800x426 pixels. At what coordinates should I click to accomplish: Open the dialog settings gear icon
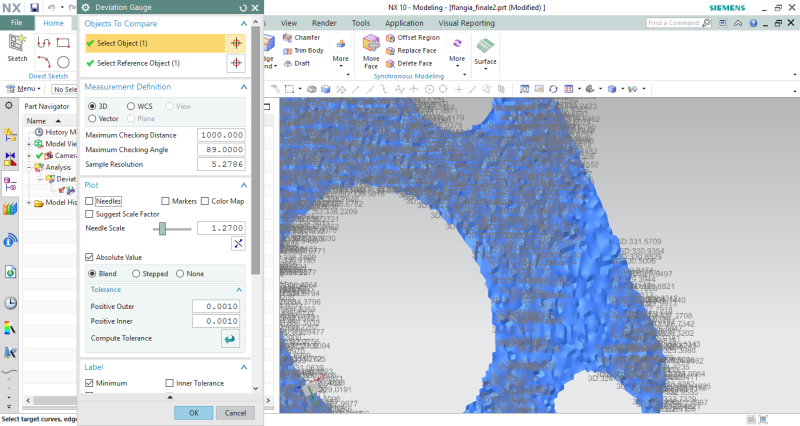click(x=86, y=8)
